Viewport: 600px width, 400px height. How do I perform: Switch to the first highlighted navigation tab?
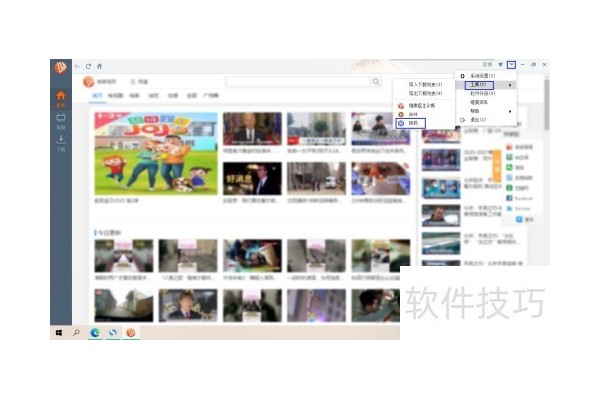point(97,95)
